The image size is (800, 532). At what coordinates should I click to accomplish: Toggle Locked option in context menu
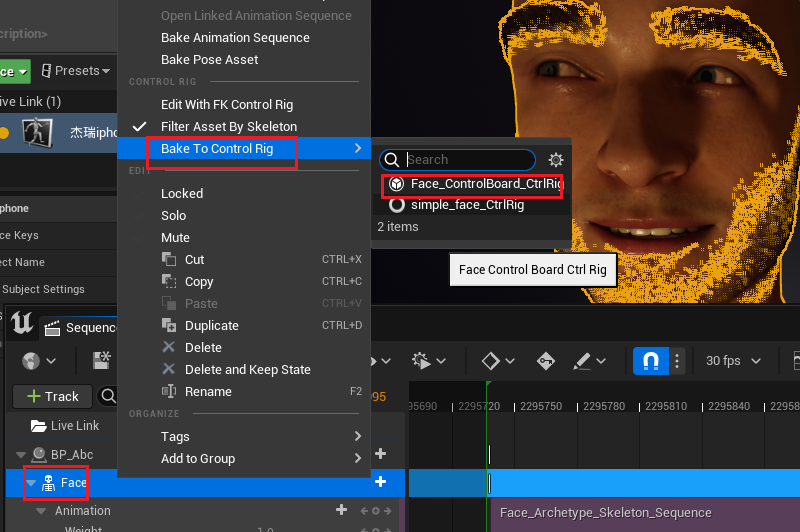point(182,194)
